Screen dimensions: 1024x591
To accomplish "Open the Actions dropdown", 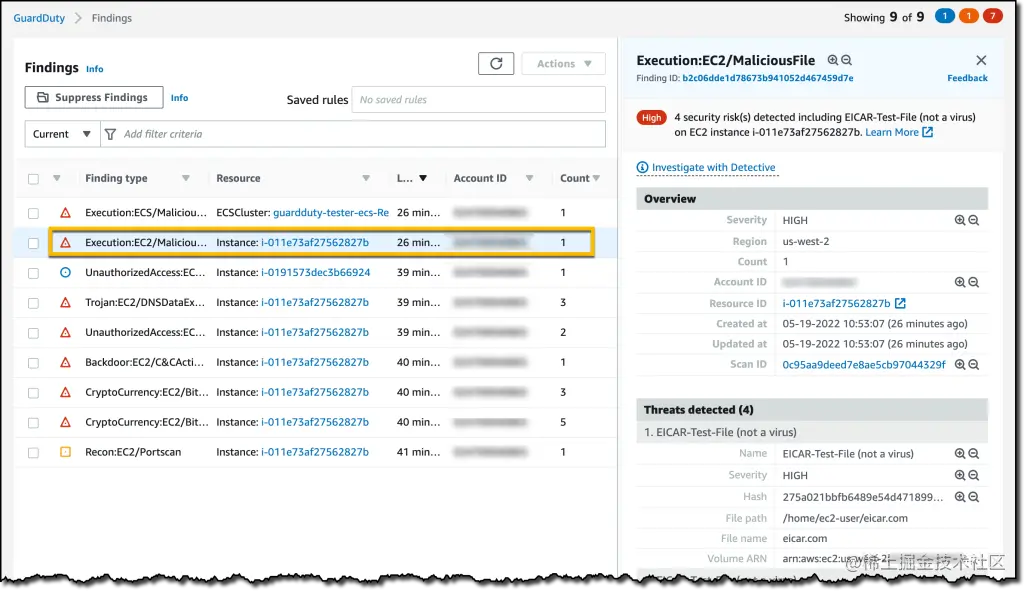I will 564,63.
